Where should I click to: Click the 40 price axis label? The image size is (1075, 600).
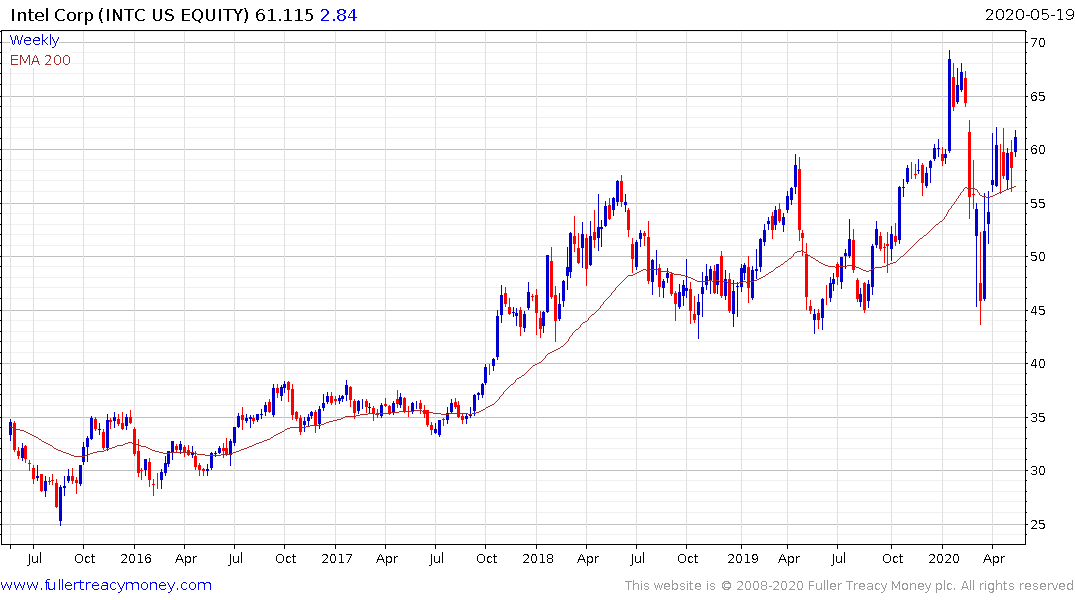(1038, 363)
